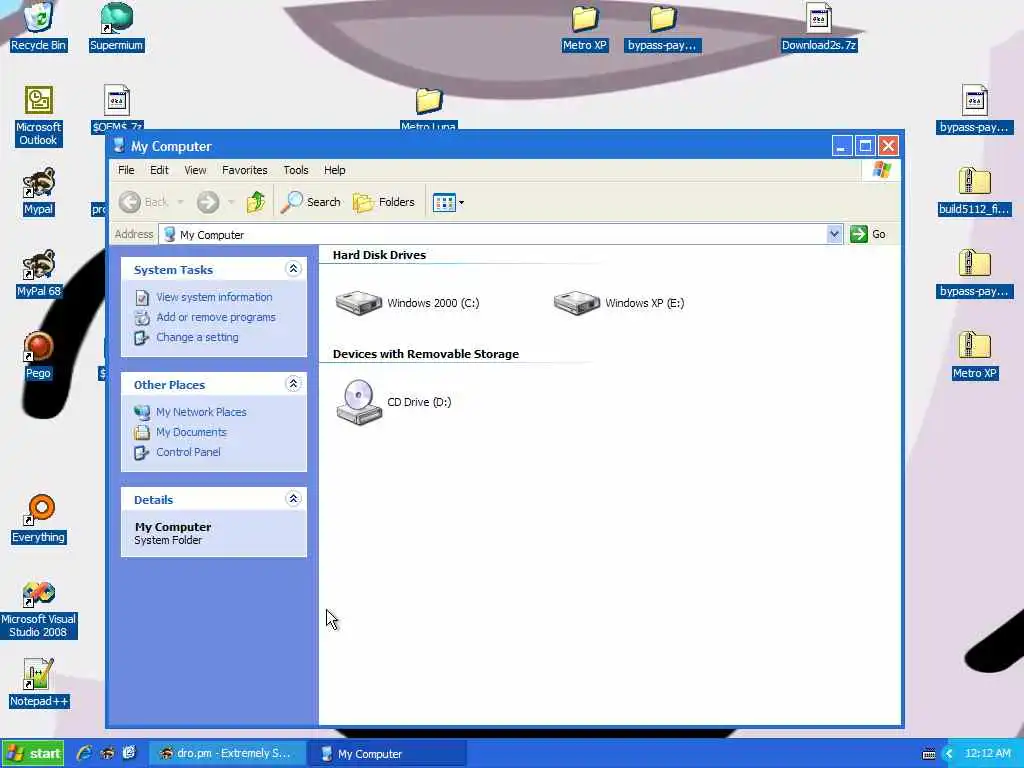Viewport: 1024px width, 768px height.
Task: Open the File menu
Action: pyautogui.click(x=126, y=170)
